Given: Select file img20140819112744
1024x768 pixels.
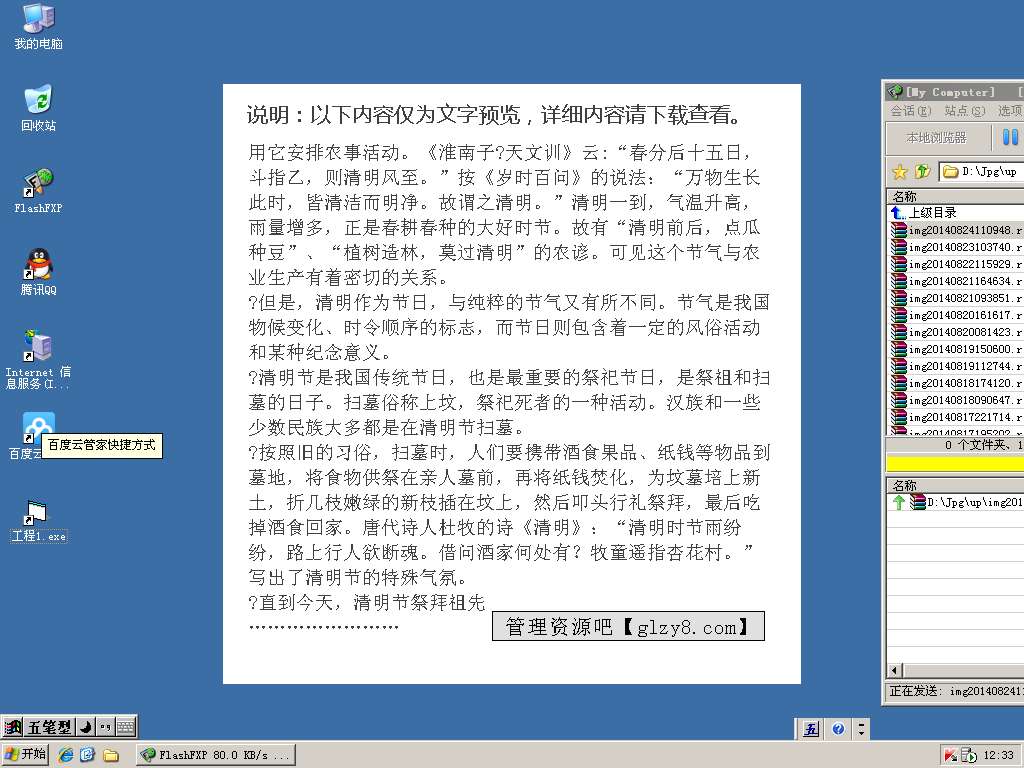Looking at the screenshot, I should tap(957, 366).
